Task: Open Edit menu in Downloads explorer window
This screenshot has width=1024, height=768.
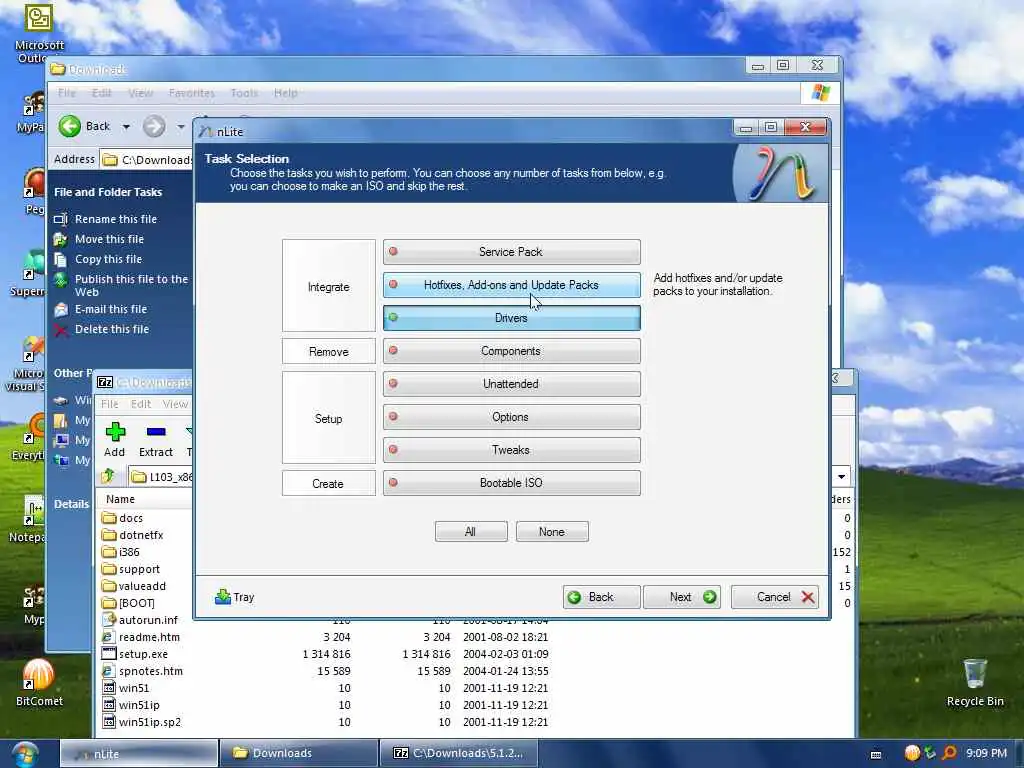Action: pos(101,93)
